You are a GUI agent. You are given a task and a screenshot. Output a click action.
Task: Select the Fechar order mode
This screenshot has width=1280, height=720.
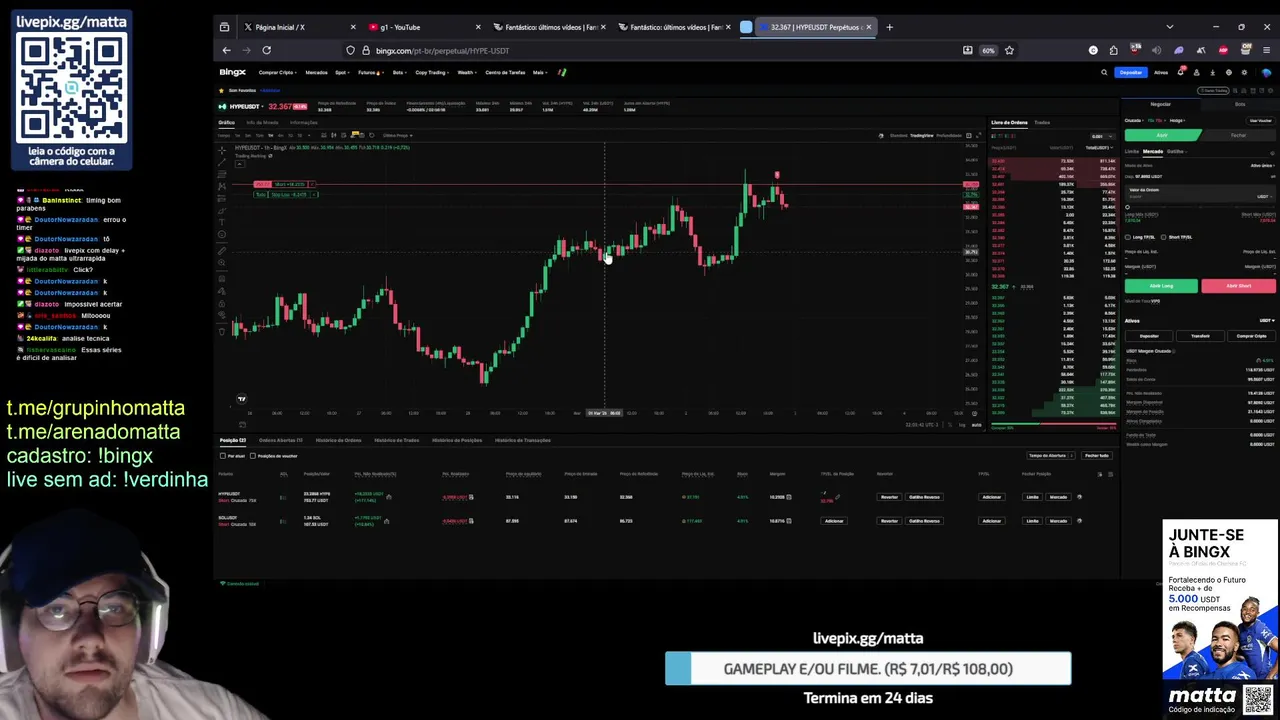pyautogui.click(x=1238, y=135)
